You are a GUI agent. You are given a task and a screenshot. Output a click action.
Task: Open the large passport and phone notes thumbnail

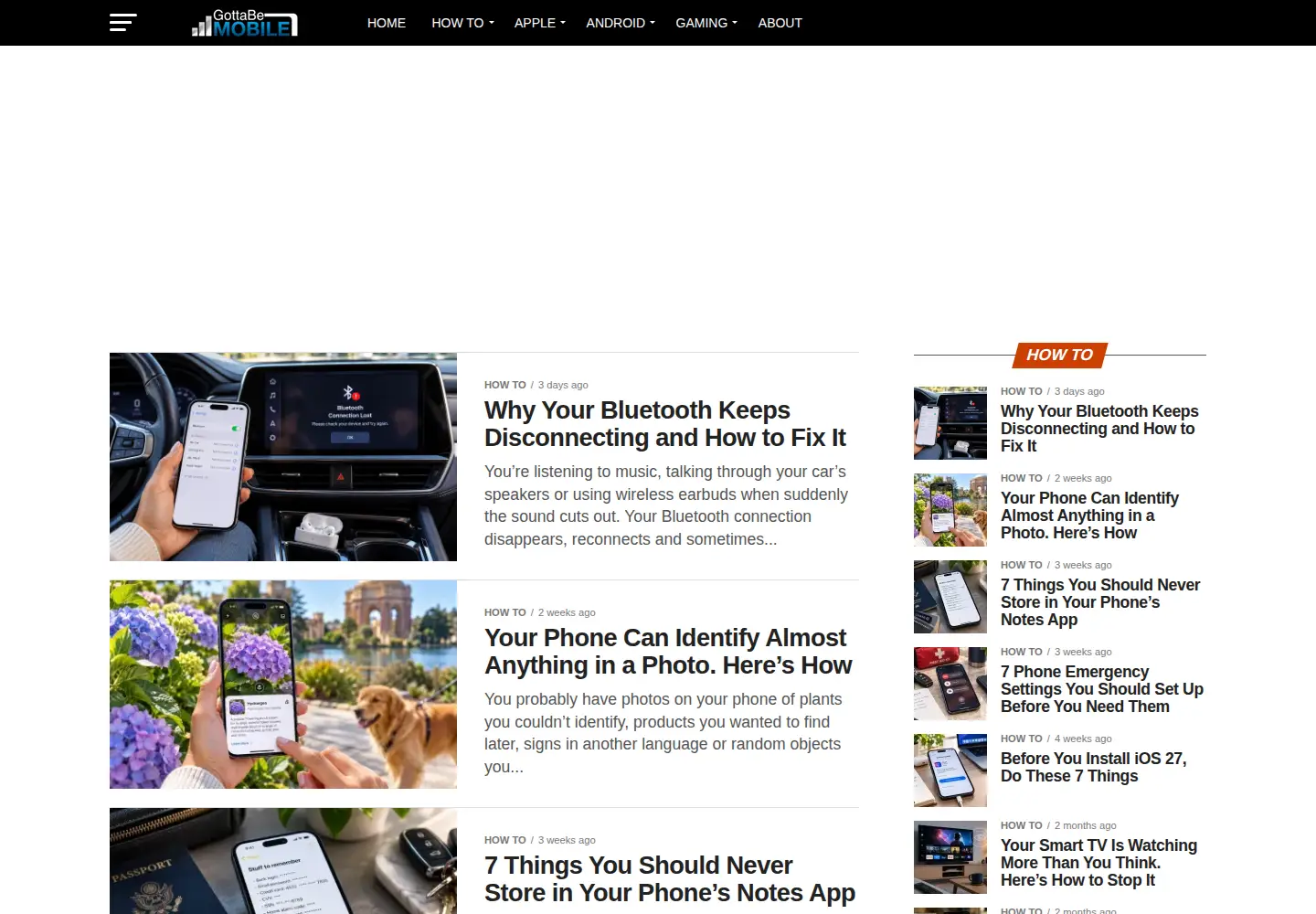tap(283, 861)
